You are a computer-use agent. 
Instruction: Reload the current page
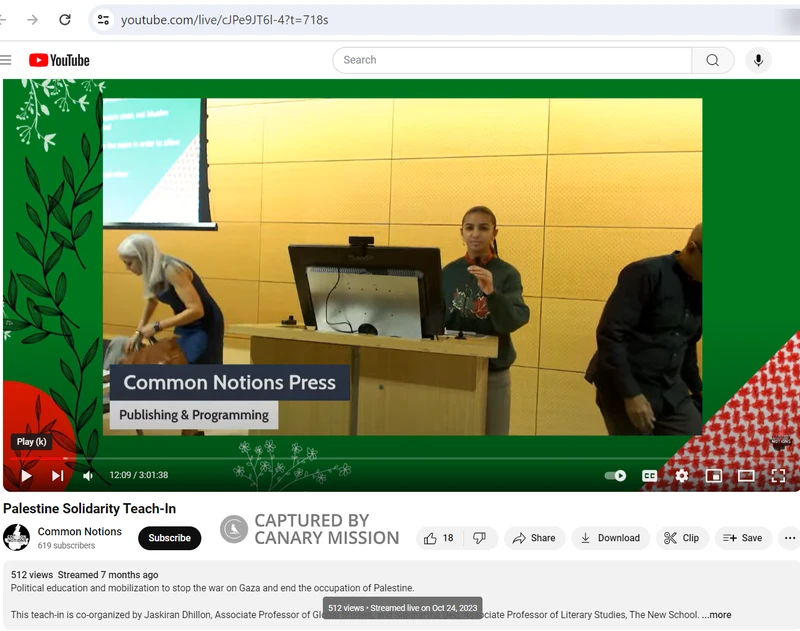pyautogui.click(x=65, y=20)
